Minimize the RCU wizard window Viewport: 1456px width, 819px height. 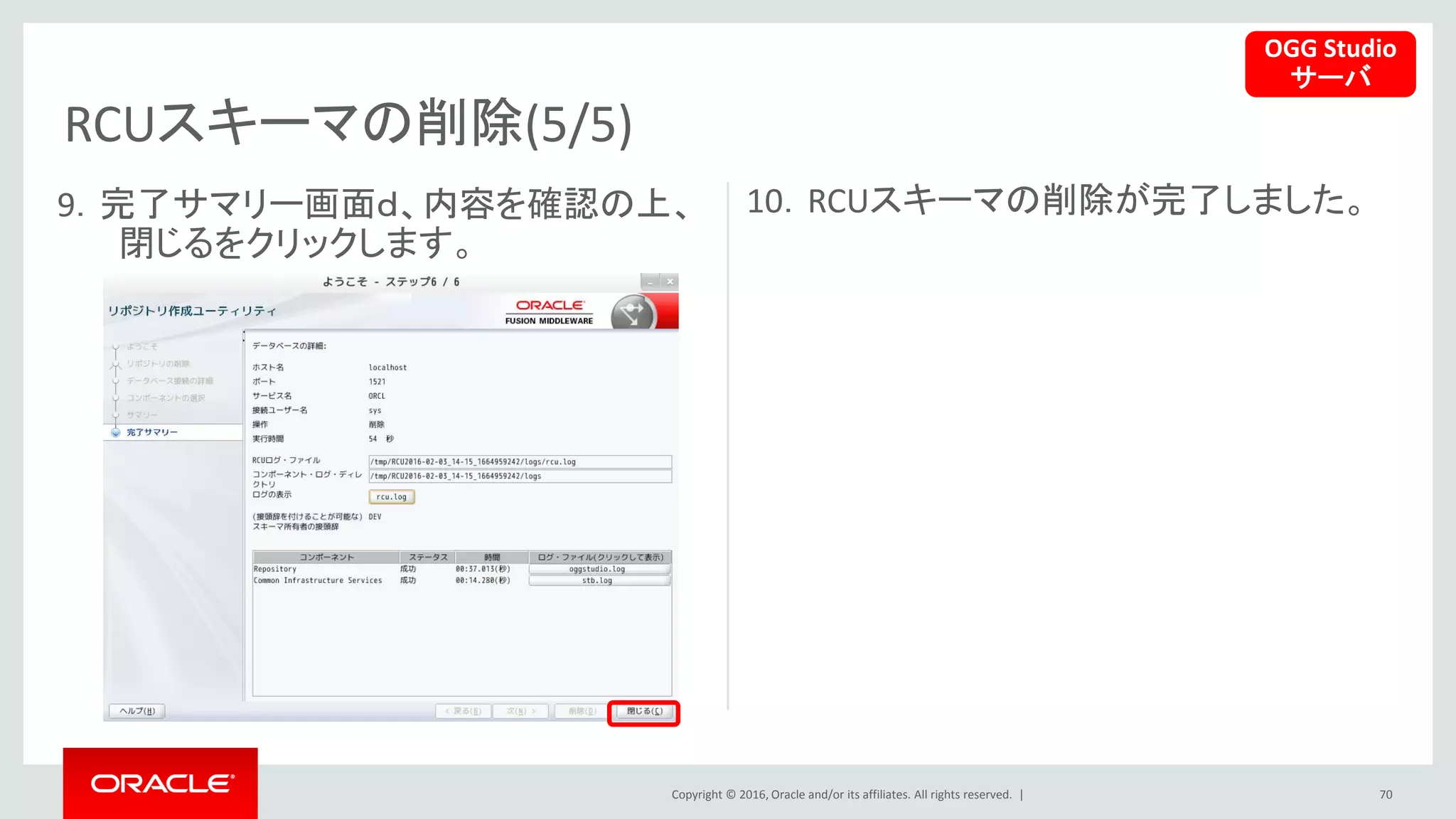pyautogui.click(x=650, y=282)
